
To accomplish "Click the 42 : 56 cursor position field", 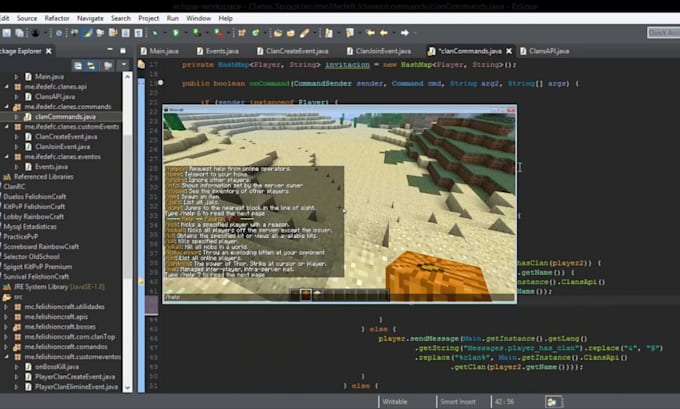I will 504,402.
